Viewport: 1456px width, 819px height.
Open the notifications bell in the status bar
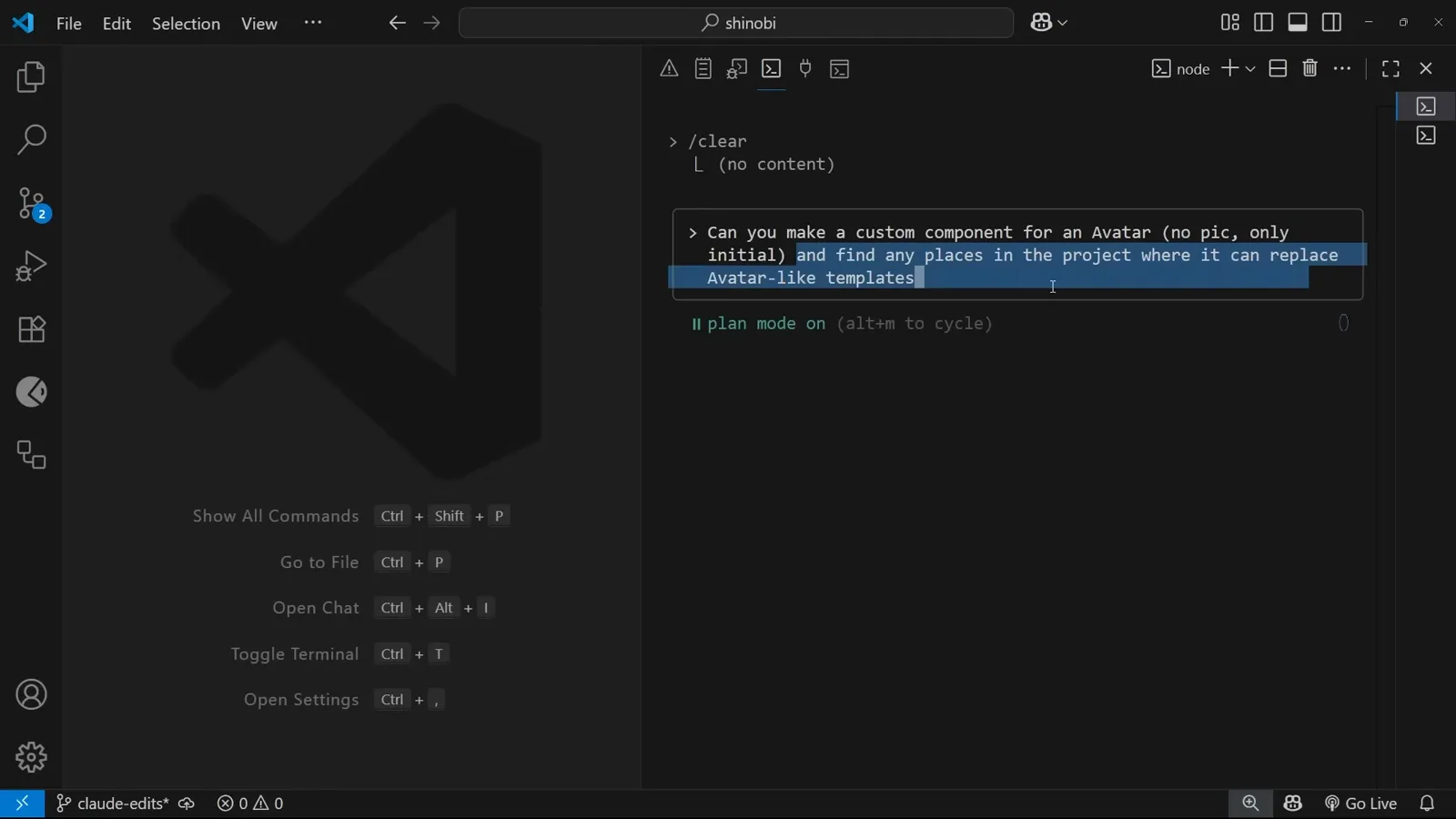1427,804
